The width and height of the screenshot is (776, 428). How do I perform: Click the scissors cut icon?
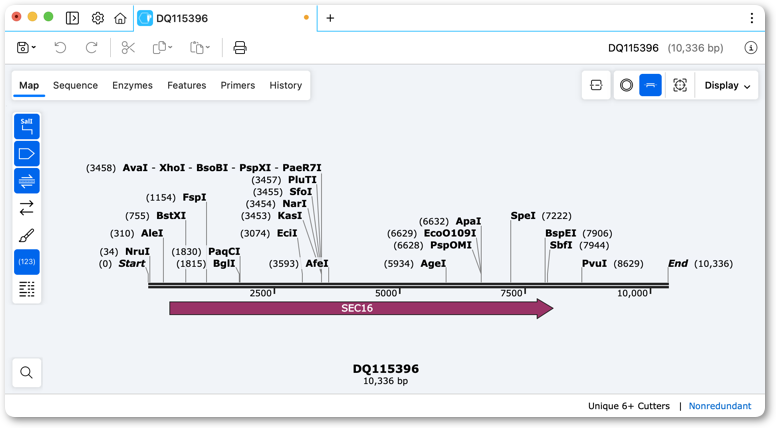pyautogui.click(x=128, y=48)
